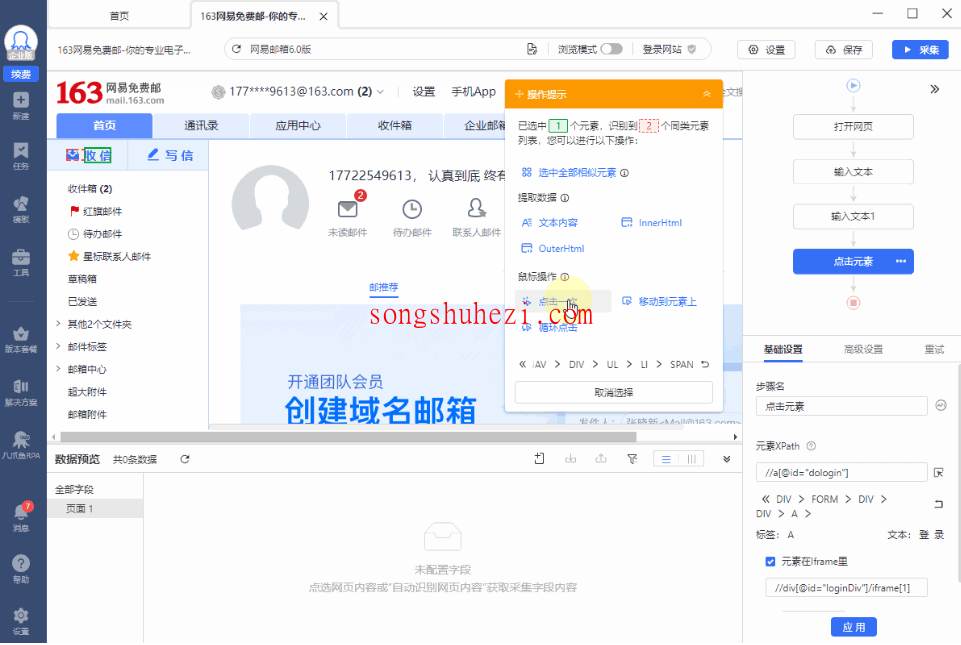
Task: Click the right arrow of the horizontal scrollbar
Action: click(735, 437)
